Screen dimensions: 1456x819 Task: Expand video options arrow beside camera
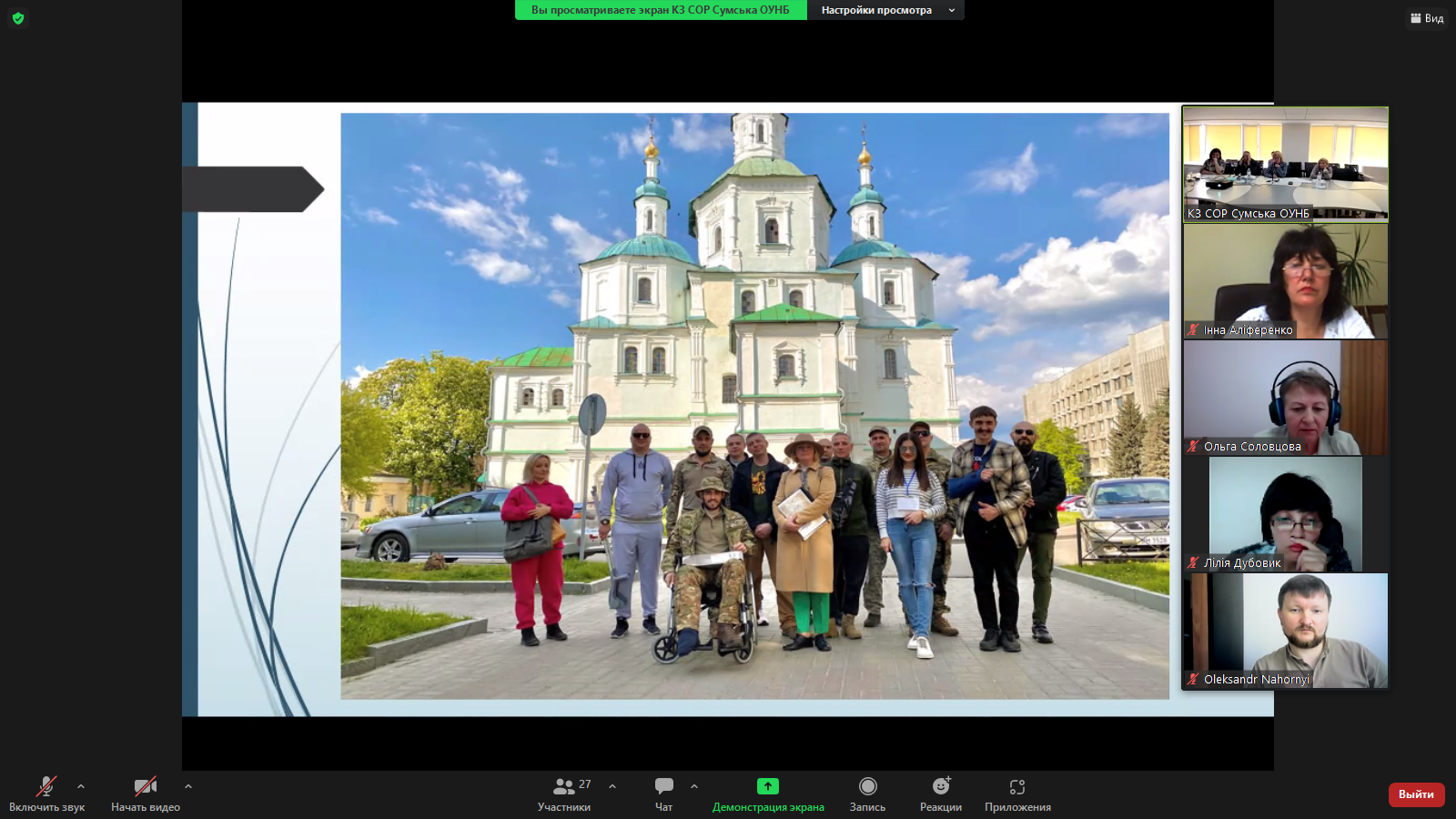[188, 786]
